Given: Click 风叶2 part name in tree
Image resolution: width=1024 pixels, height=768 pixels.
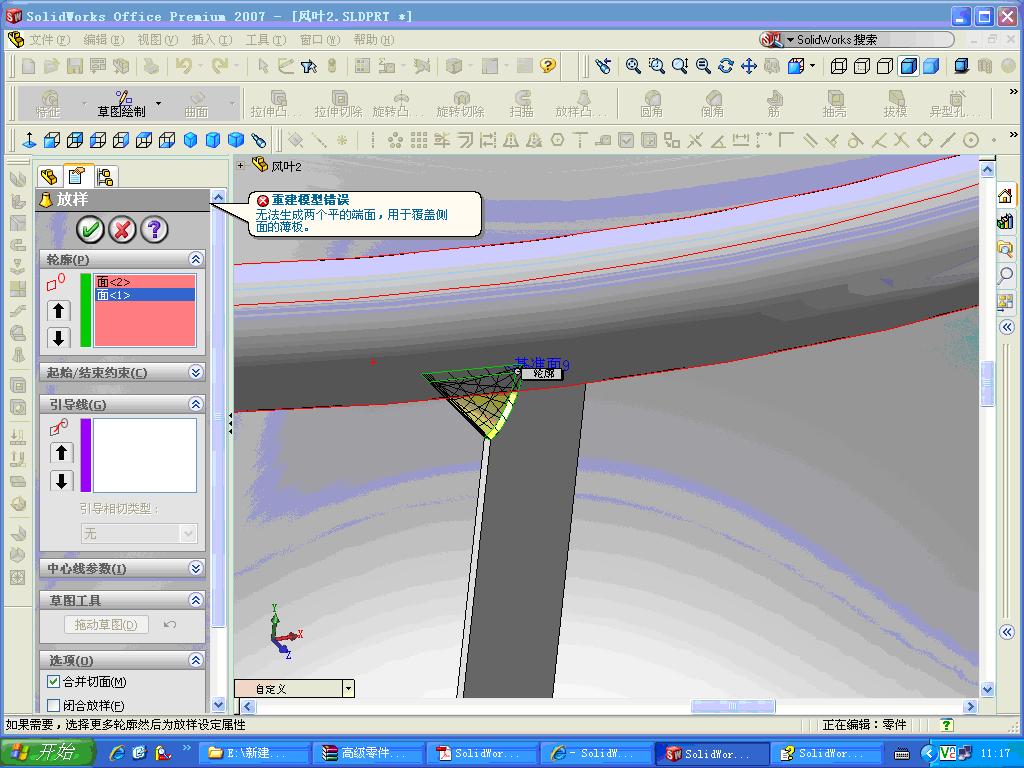Looking at the screenshot, I should pyautogui.click(x=286, y=167).
